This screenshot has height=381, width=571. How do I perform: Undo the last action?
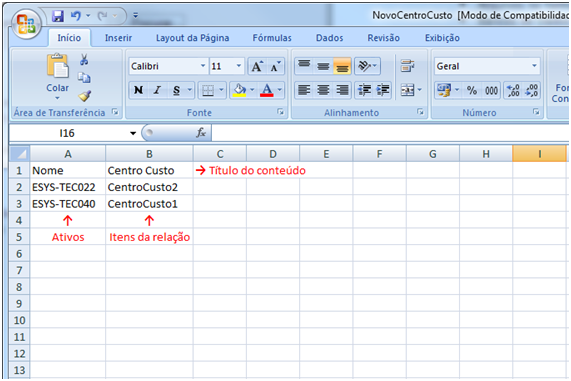coord(76,16)
